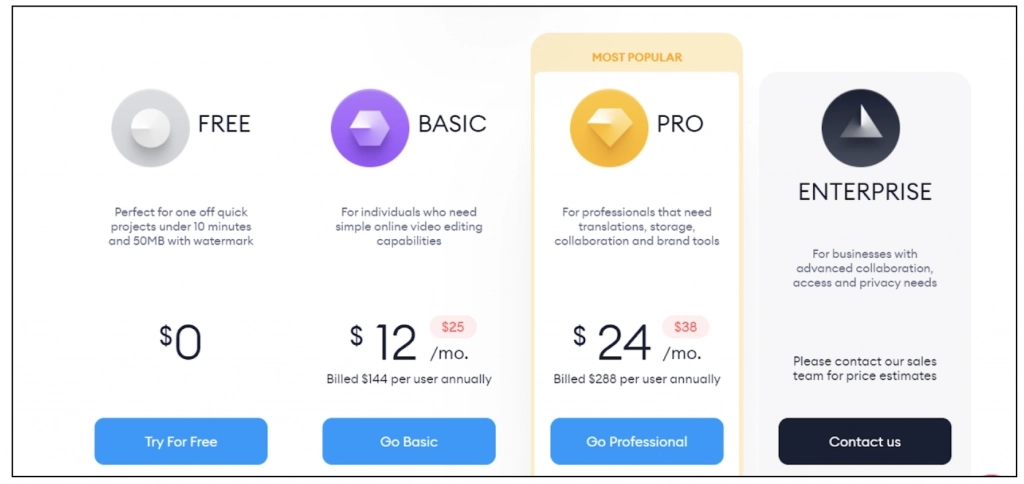Click the $0 price of Free plan
Screen dimensions: 1024x484
181,343
